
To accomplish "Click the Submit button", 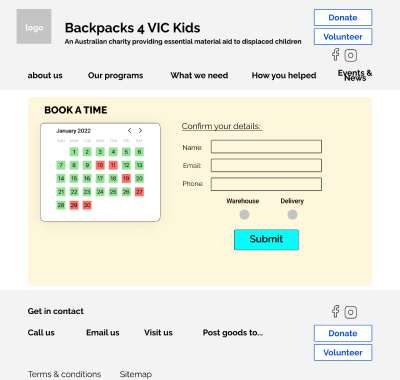I will pyautogui.click(x=266, y=240).
